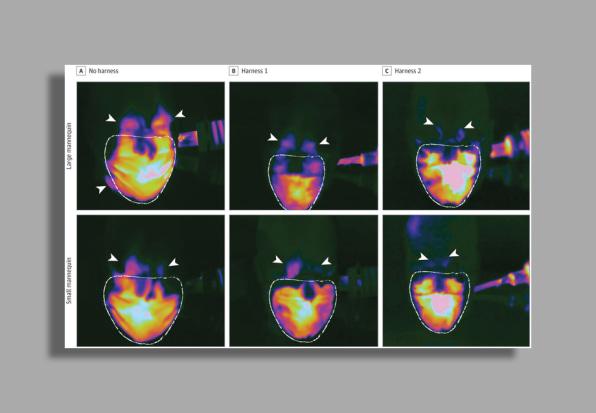Click the upper-right arrowhead in large mannequin no-harness image
Viewport: 596px width, 413px height.
[180, 114]
